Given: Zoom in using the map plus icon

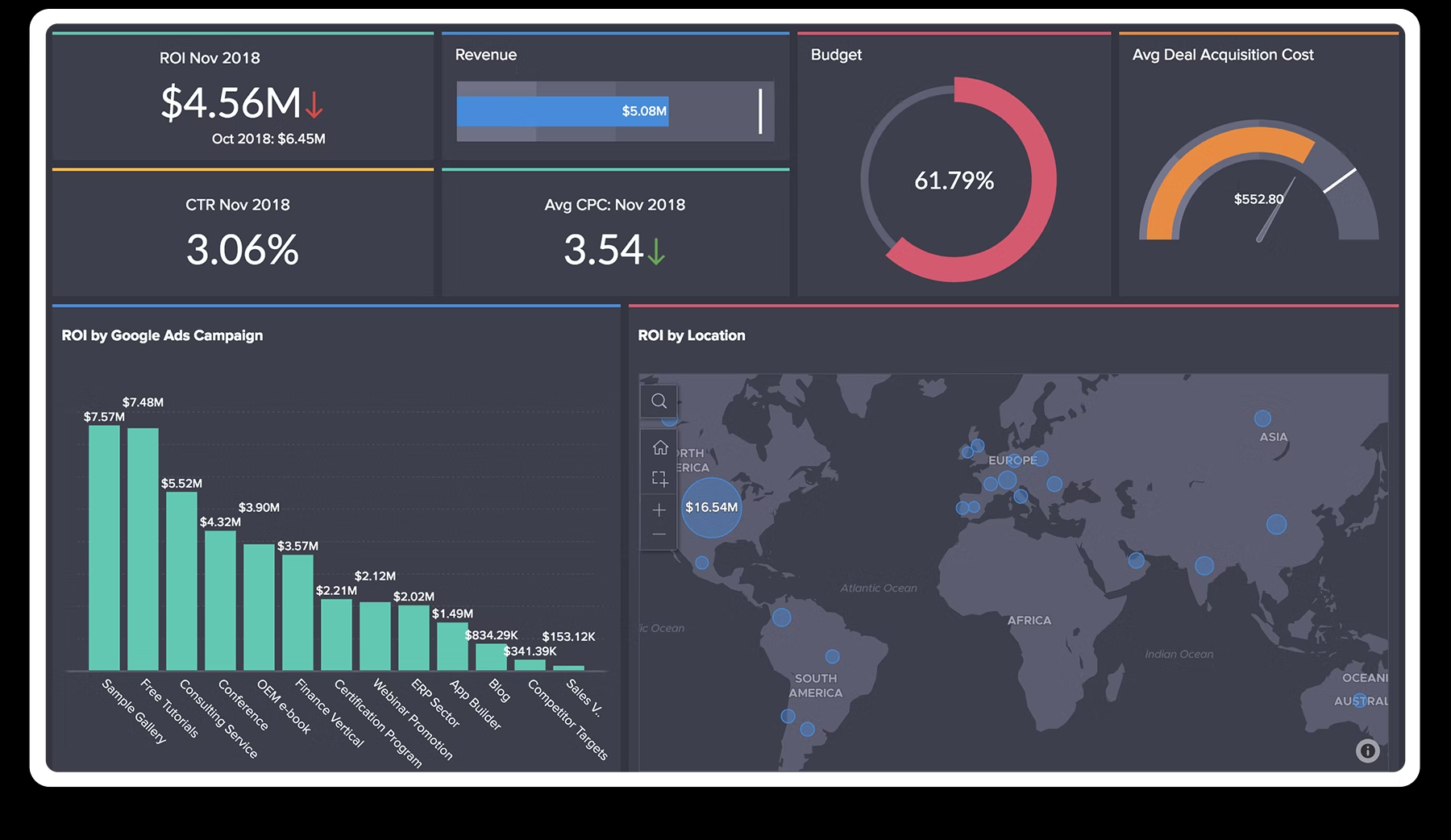Looking at the screenshot, I should 659,509.
